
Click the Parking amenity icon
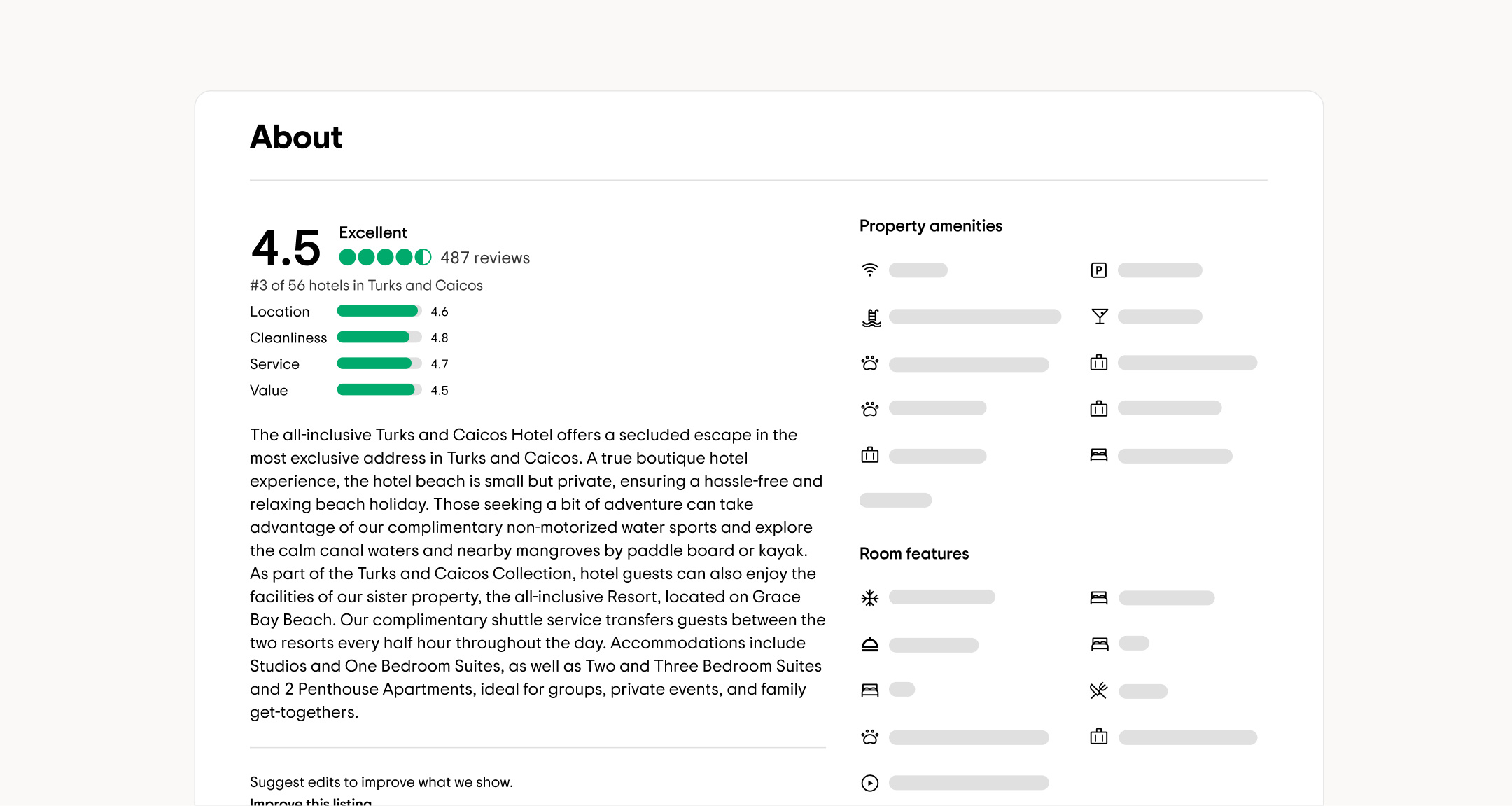(x=1099, y=270)
